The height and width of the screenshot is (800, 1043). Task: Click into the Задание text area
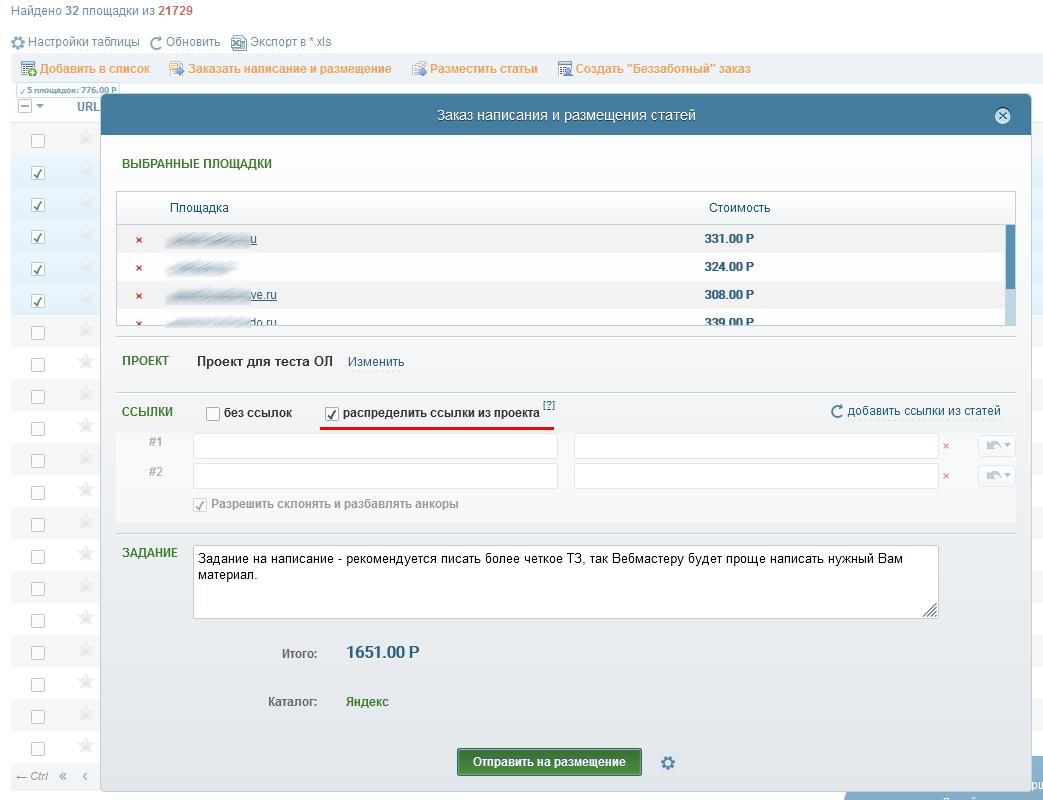pos(565,582)
